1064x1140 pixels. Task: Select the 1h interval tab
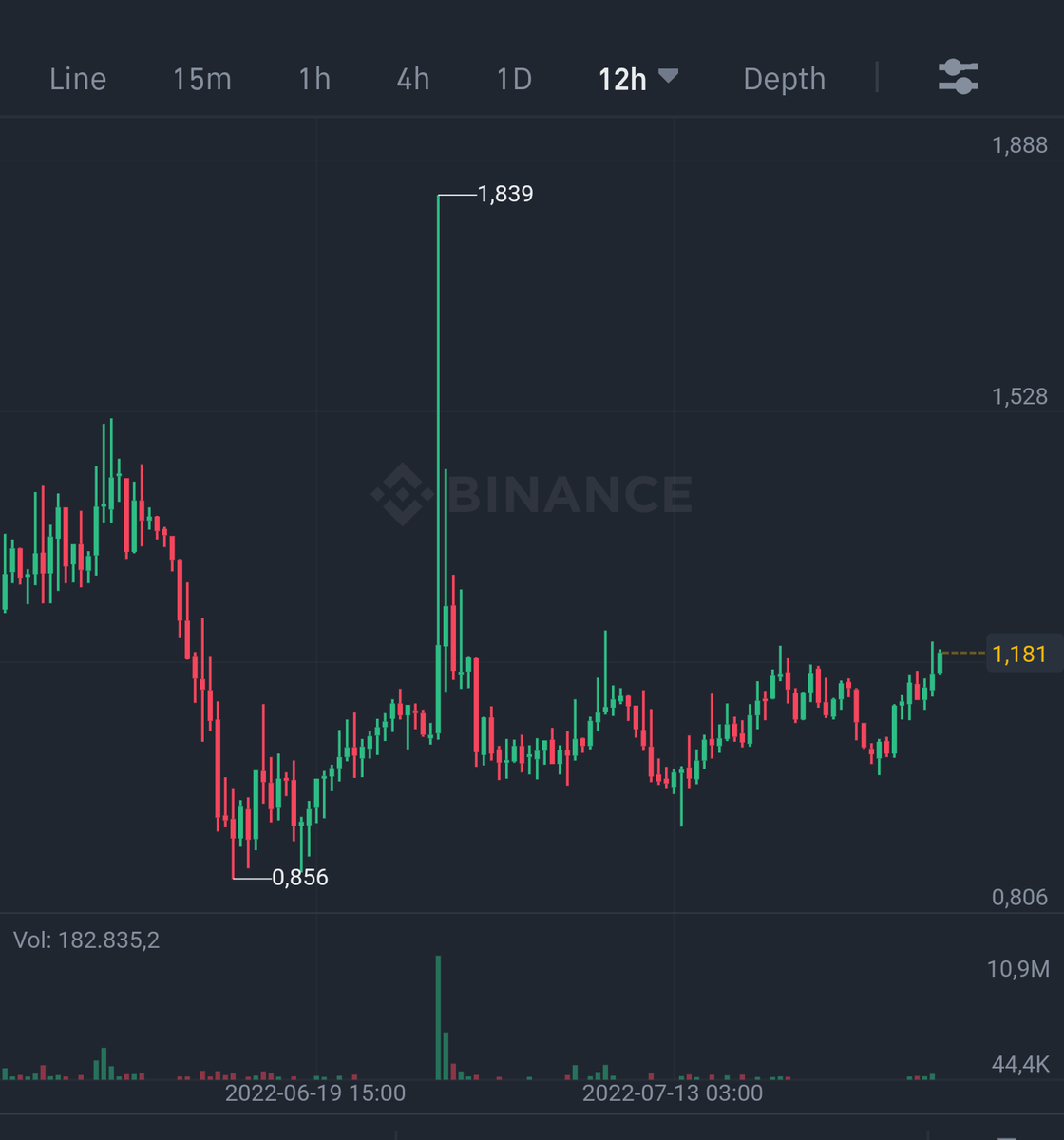(x=314, y=79)
